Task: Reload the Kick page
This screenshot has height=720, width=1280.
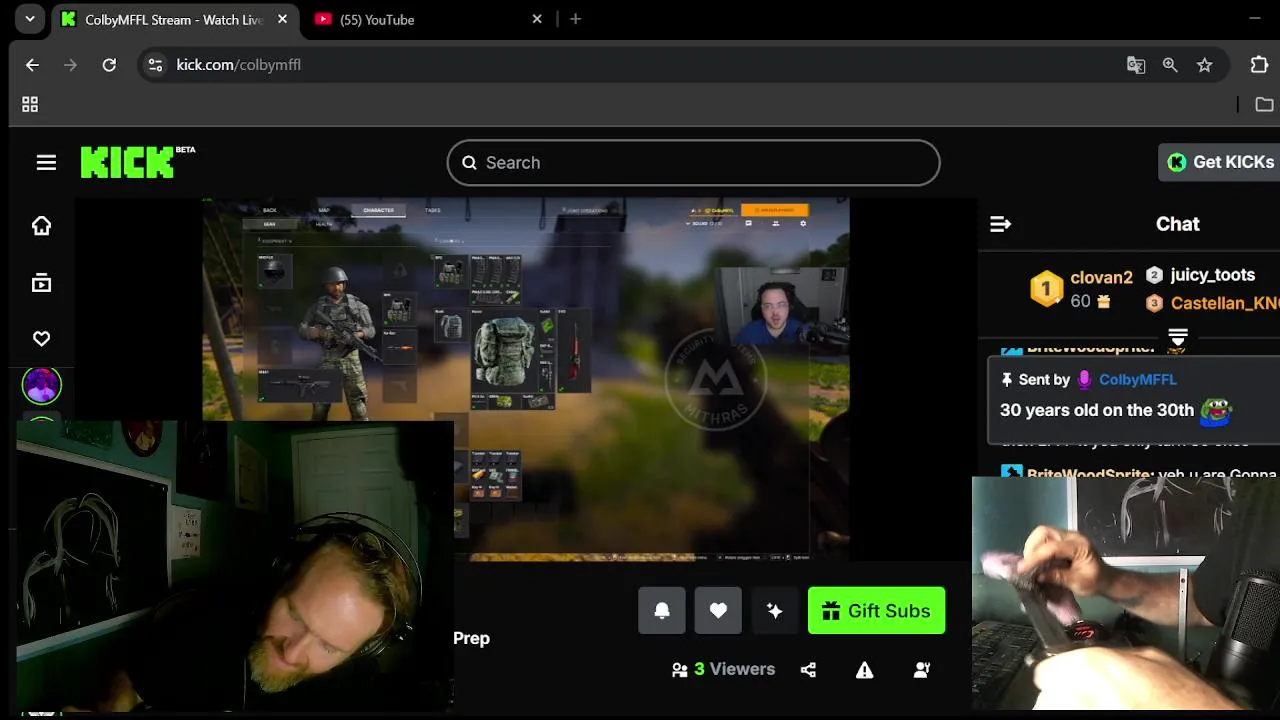Action: click(109, 65)
